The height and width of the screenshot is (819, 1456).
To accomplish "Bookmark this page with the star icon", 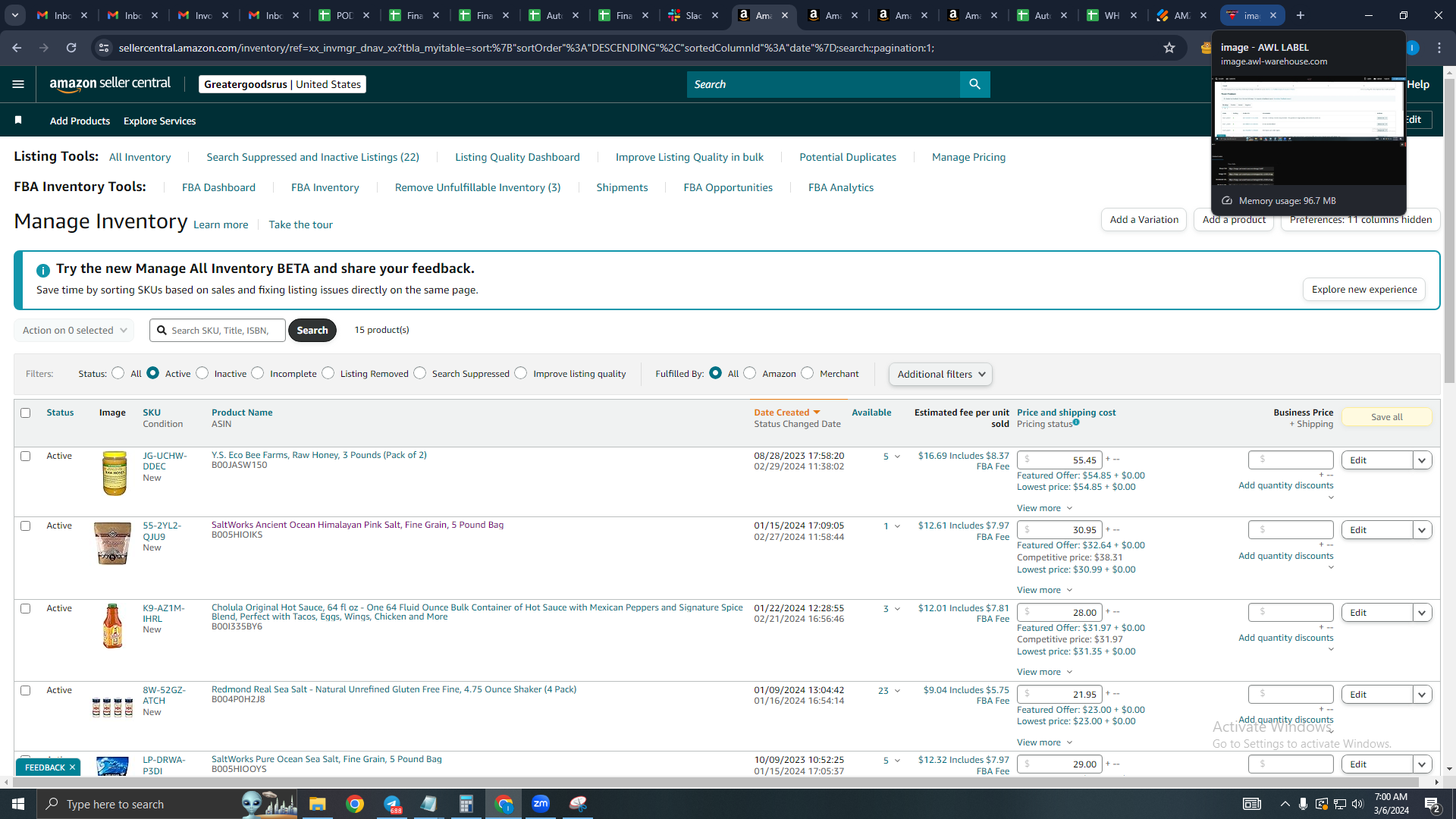I will click(1169, 48).
